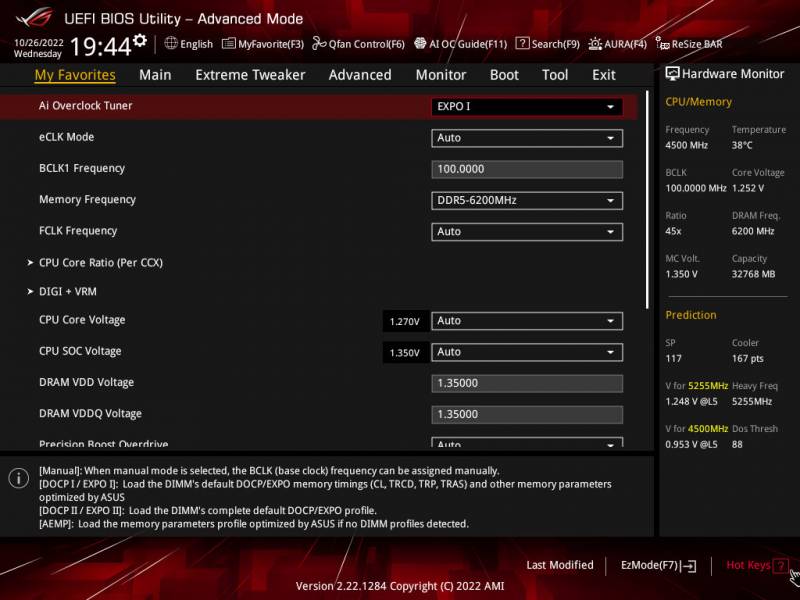The width and height of the screenshot is (800, 600).
Task: Open the eCLK Mode dropdown
Action: 527,138
